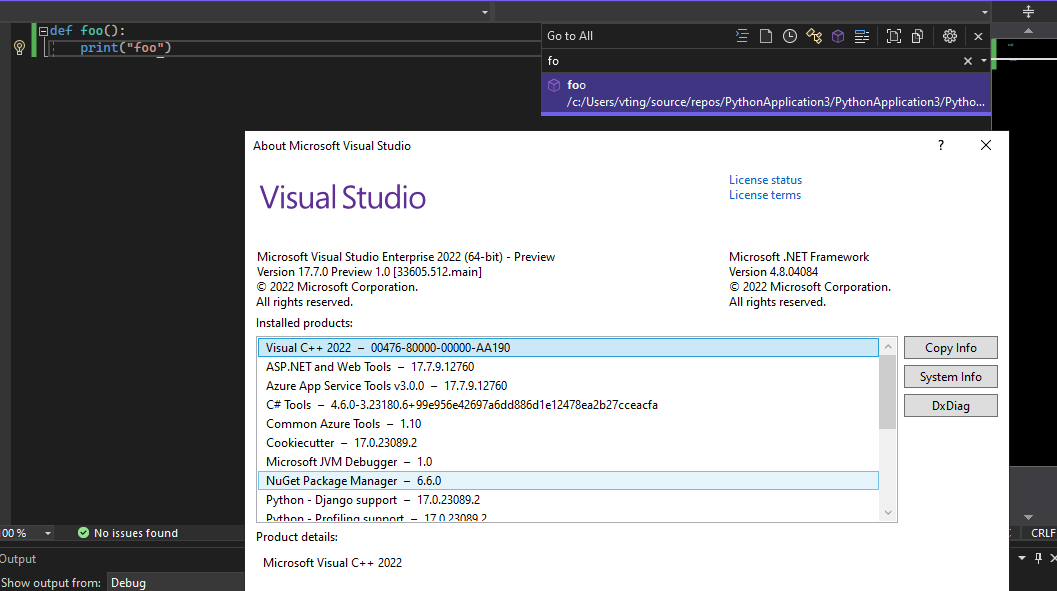Filter Go to All results by files
The image size is (1057, 591).
766,35
